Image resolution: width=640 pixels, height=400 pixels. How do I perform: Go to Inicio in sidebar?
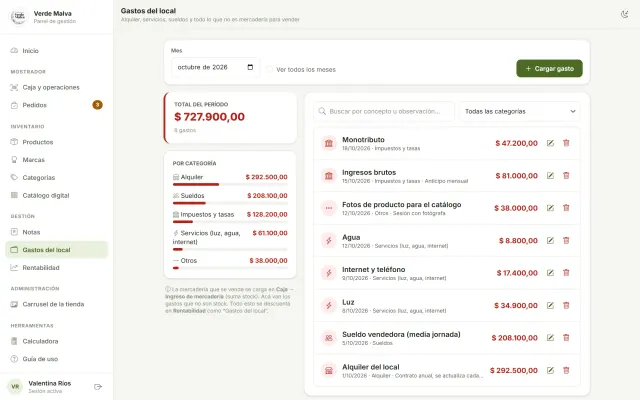[x=56, y=51]
